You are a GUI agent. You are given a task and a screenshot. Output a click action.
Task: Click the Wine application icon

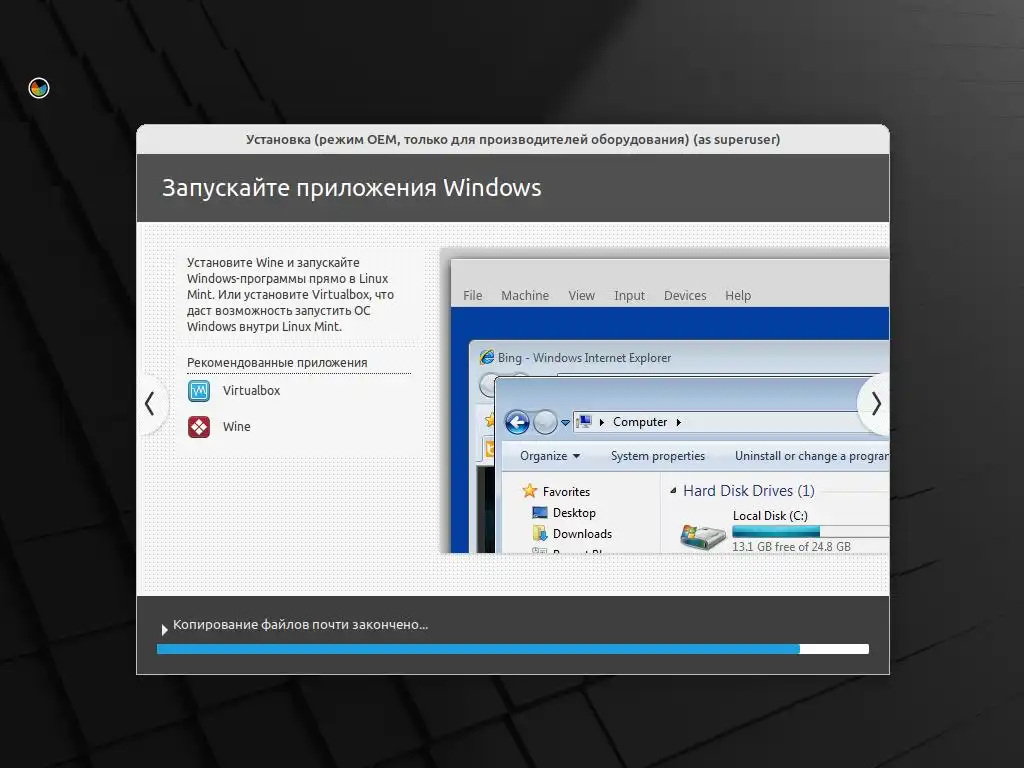coord(199,426)
